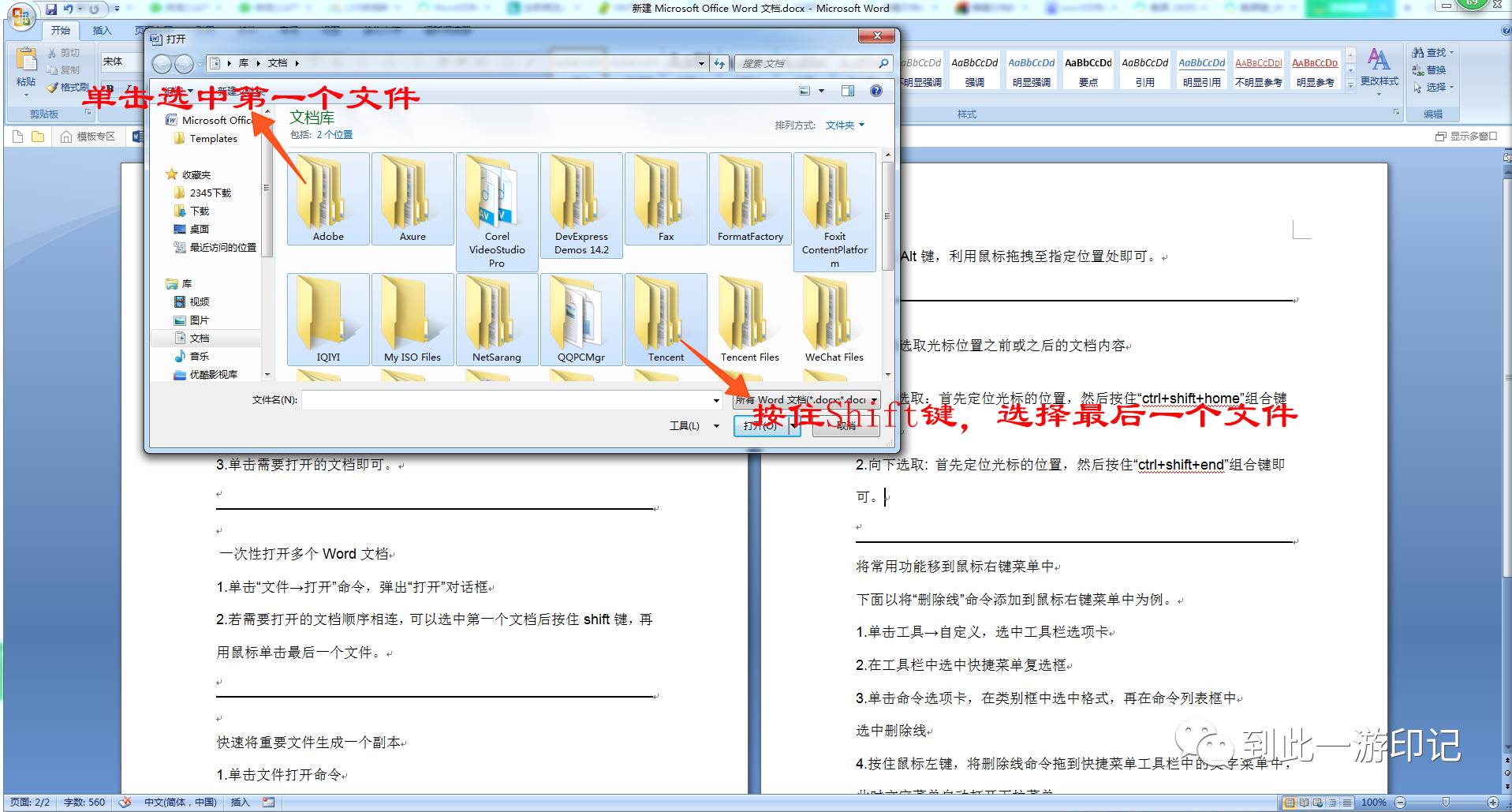Select 音乐 under 库 in the navigation pane
This screenshot has width=1512, height=812.
point(192,356)
